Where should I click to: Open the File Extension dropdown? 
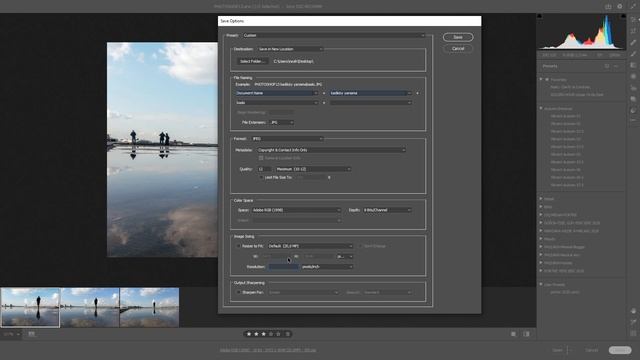[282, 122]
